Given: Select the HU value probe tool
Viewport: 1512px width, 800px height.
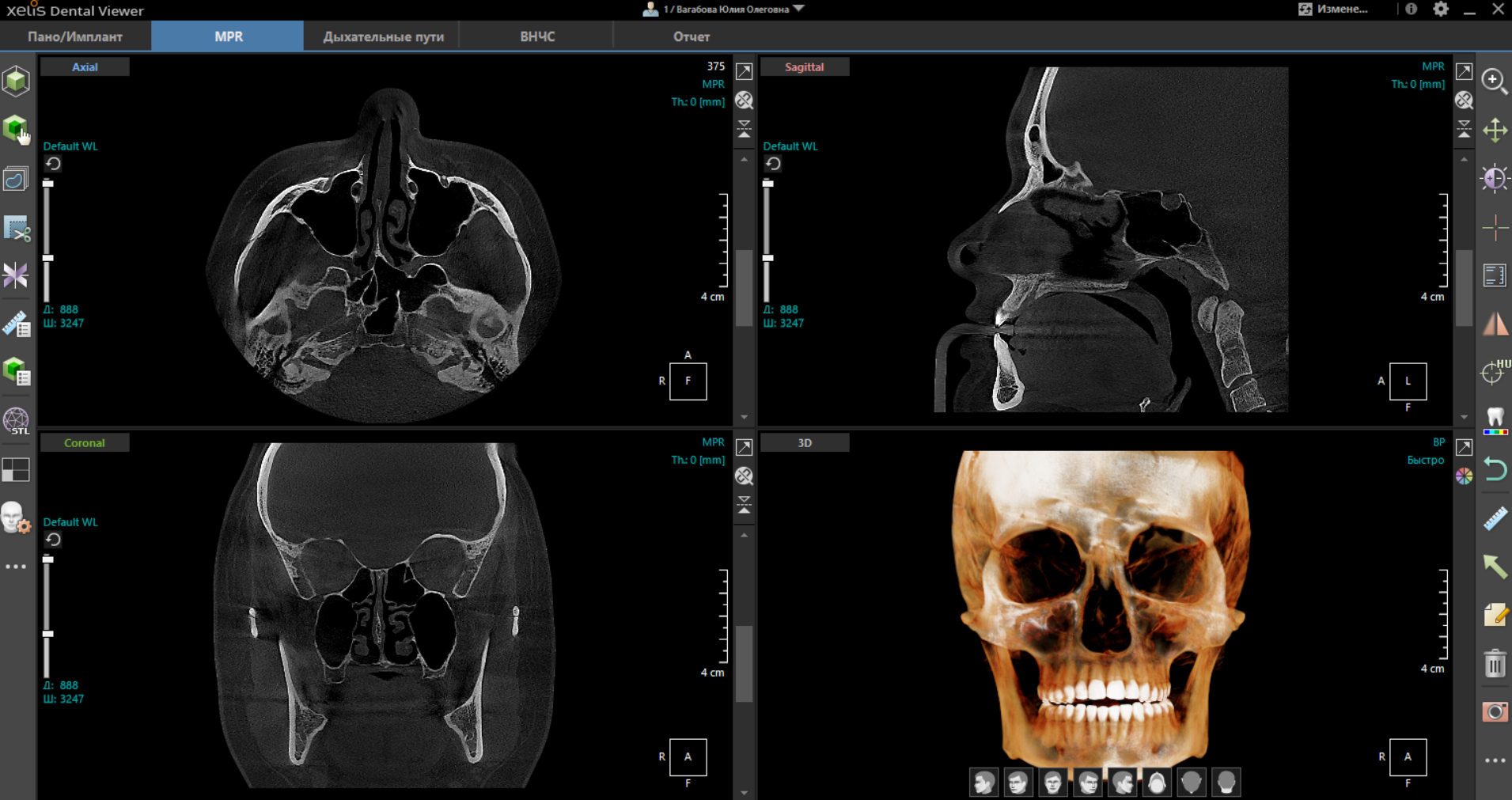Looking at the screenshot, I should coord(1495,372).
